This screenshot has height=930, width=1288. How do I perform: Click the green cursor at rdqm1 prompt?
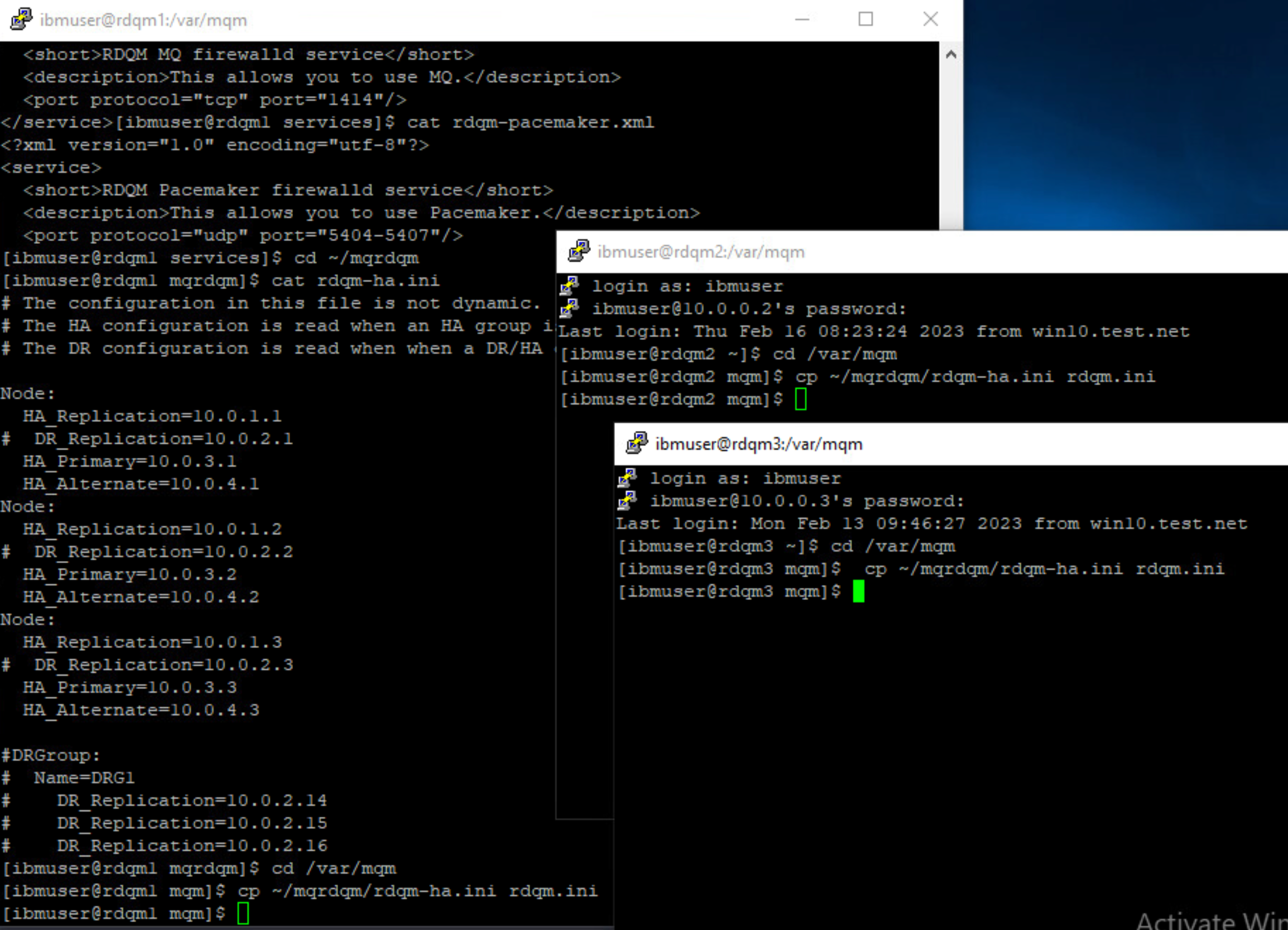[243, 913]
